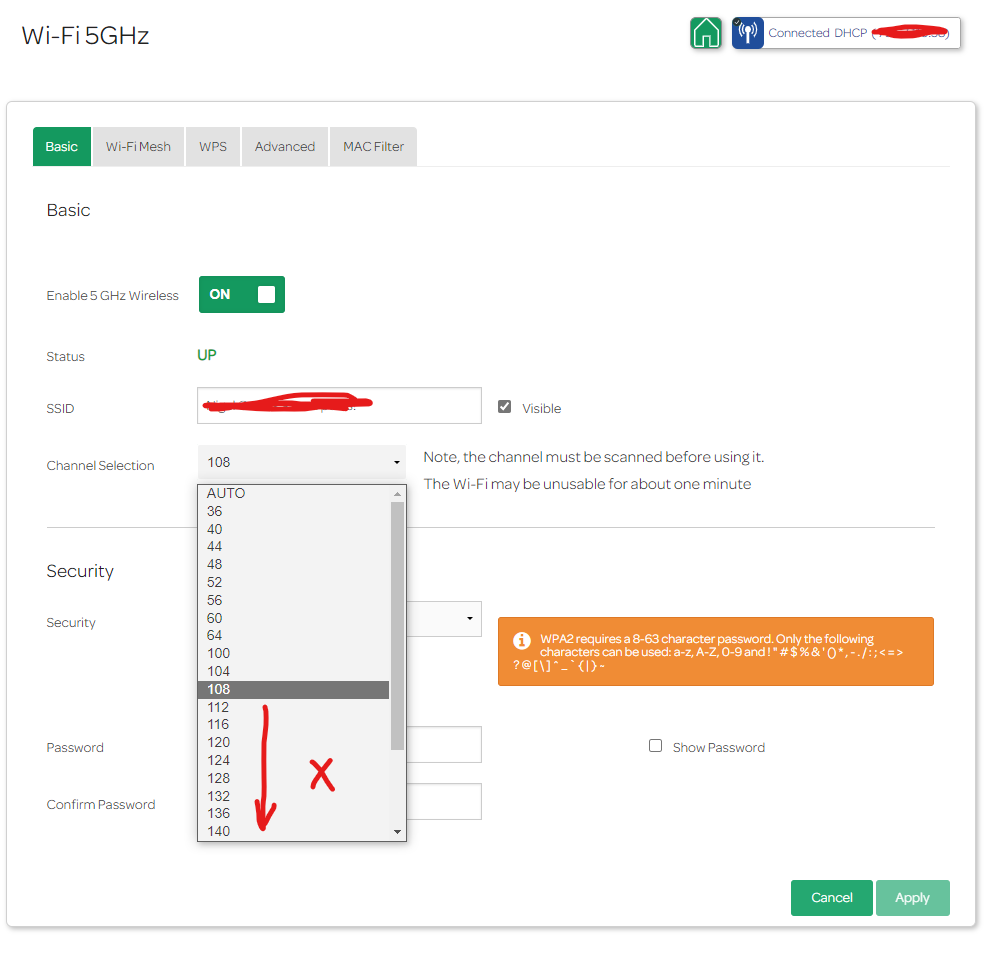Click the Apply button
1002x956 pixels.
tap(911, 898)
